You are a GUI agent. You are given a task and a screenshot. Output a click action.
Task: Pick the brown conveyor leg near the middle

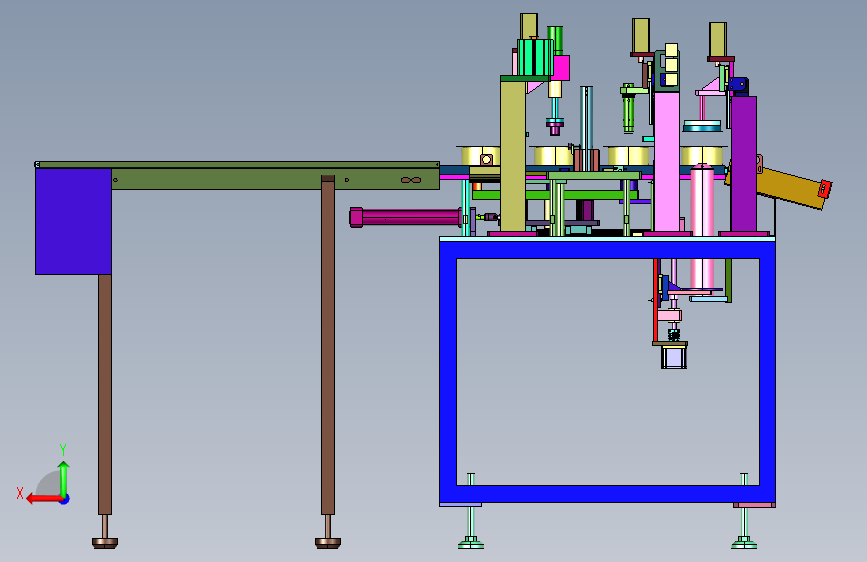point(328,345)
